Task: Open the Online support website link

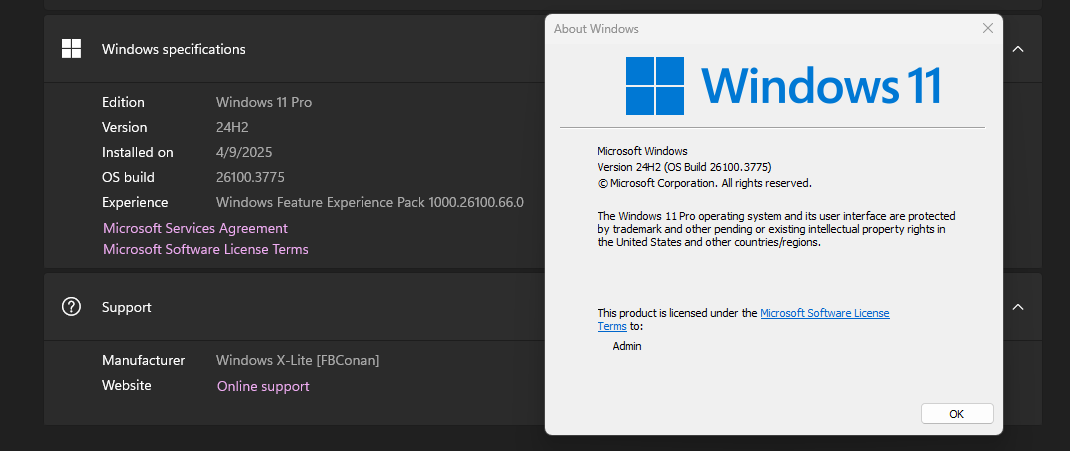Action: click(263, 386)
